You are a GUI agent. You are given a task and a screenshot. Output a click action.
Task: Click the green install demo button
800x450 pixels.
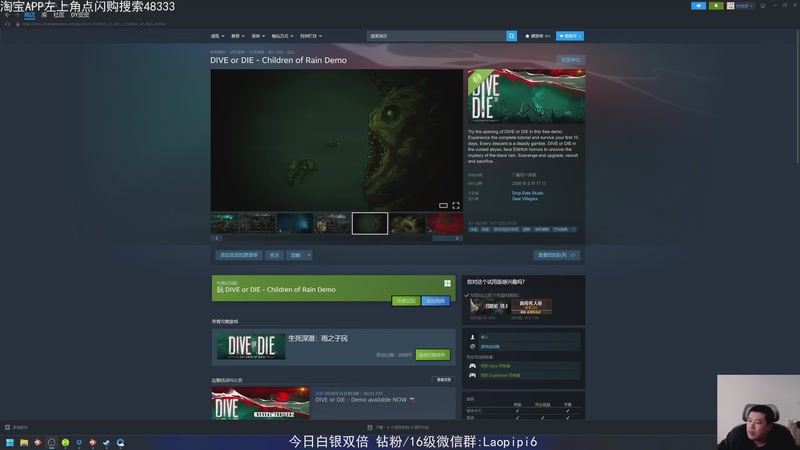[406, 301]
